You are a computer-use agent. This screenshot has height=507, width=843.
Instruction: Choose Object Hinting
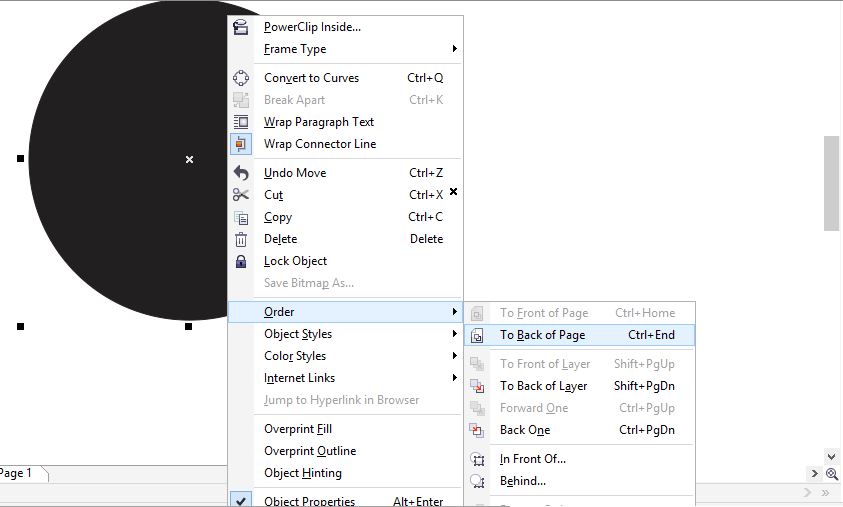[345, 473]
